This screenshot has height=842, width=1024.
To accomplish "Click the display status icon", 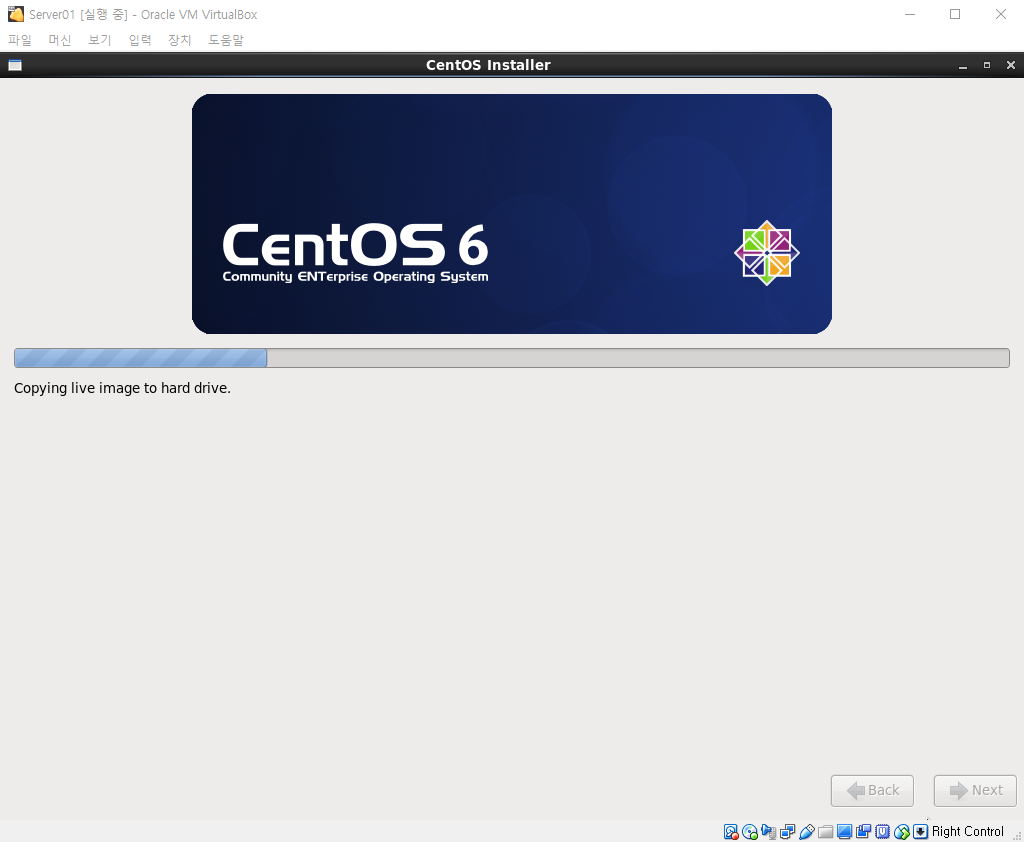I will pyautogui.click(x=844, y=832).
